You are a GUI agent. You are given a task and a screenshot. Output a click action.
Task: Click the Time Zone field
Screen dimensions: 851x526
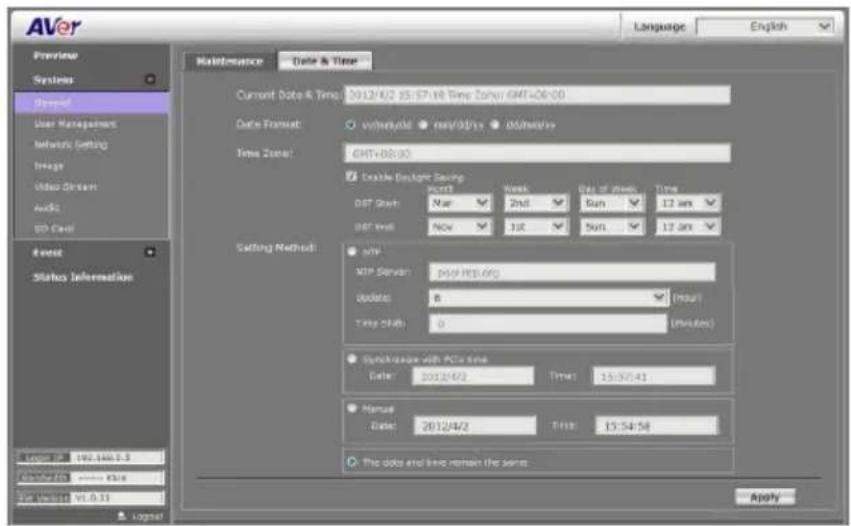[537, 153]
